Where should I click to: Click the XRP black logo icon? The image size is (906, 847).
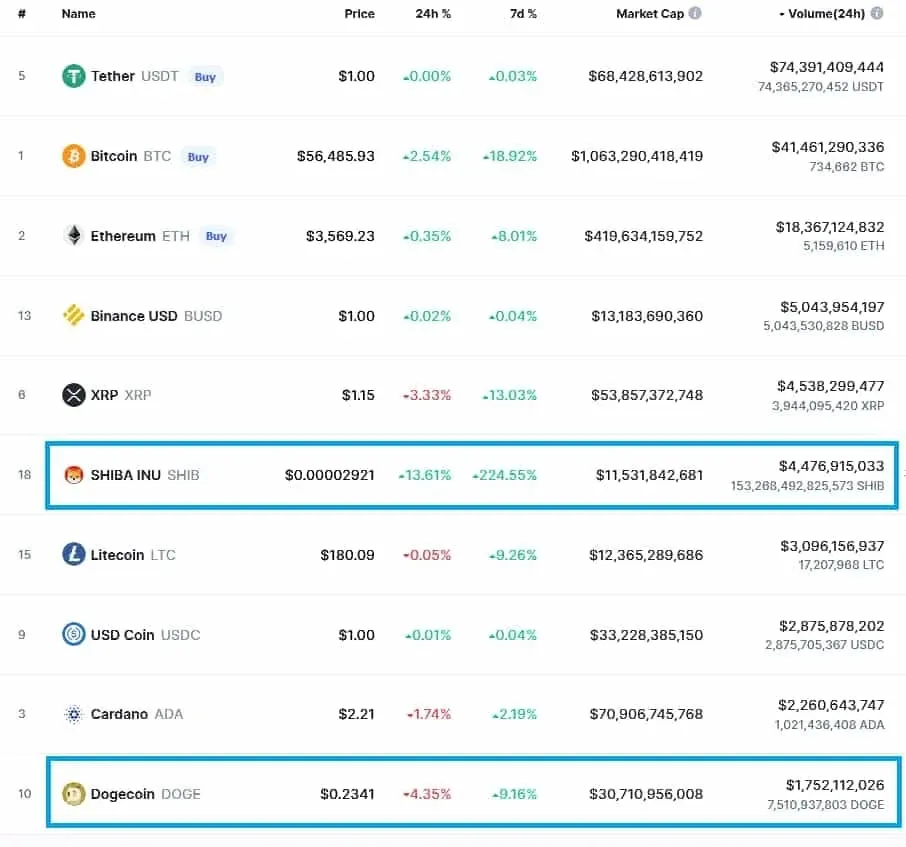point(73,395)
